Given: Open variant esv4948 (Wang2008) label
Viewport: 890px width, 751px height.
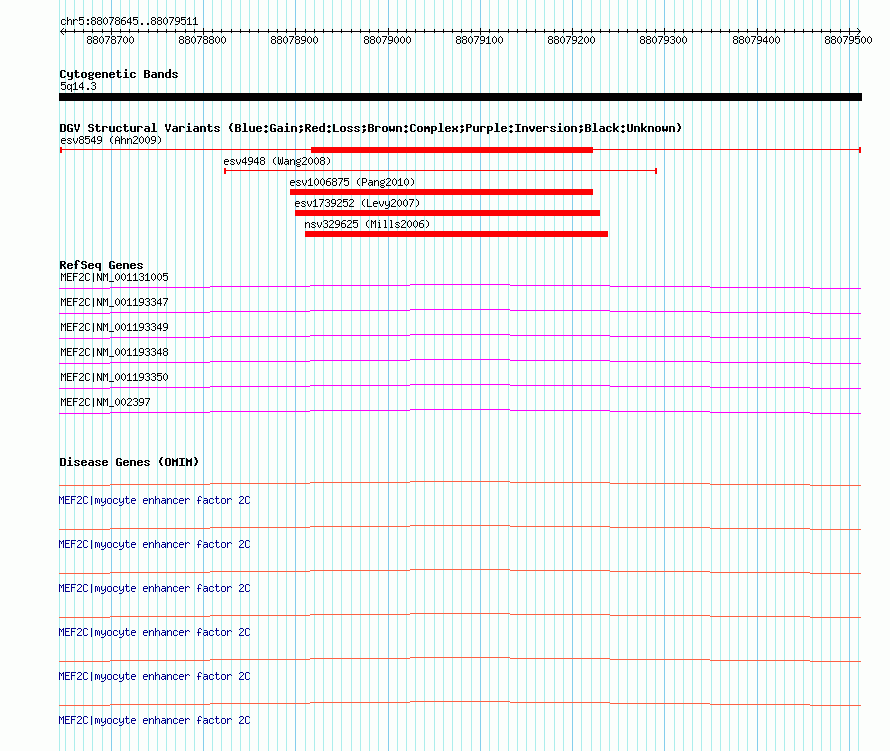Looking at the screenshot, I should coord(277,161).
